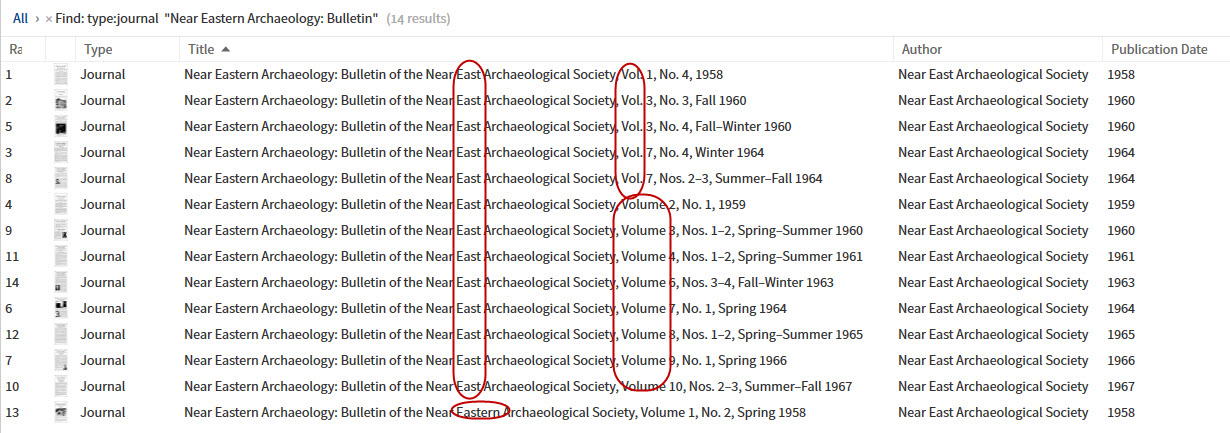Click author cell in Winter 1964 row
The image size is (1230, 433).
[x=993, y=152]
